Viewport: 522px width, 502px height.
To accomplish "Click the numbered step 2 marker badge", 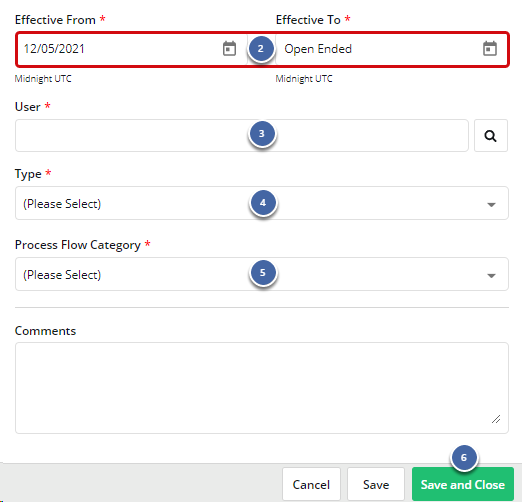I will click(261, 49).
